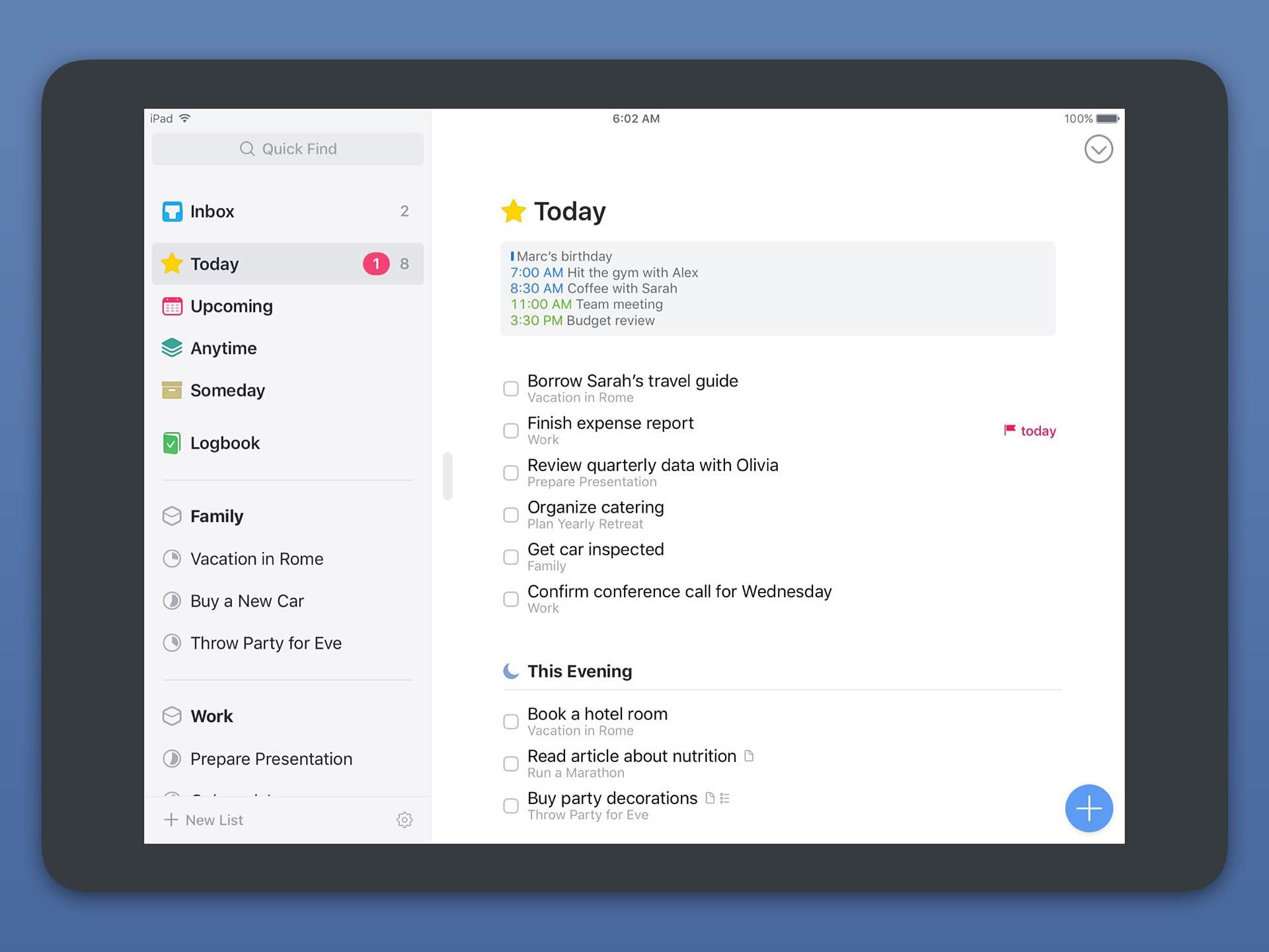Click the Today star icon in sidebar
1269x952 pixels.
coord(172,262)
